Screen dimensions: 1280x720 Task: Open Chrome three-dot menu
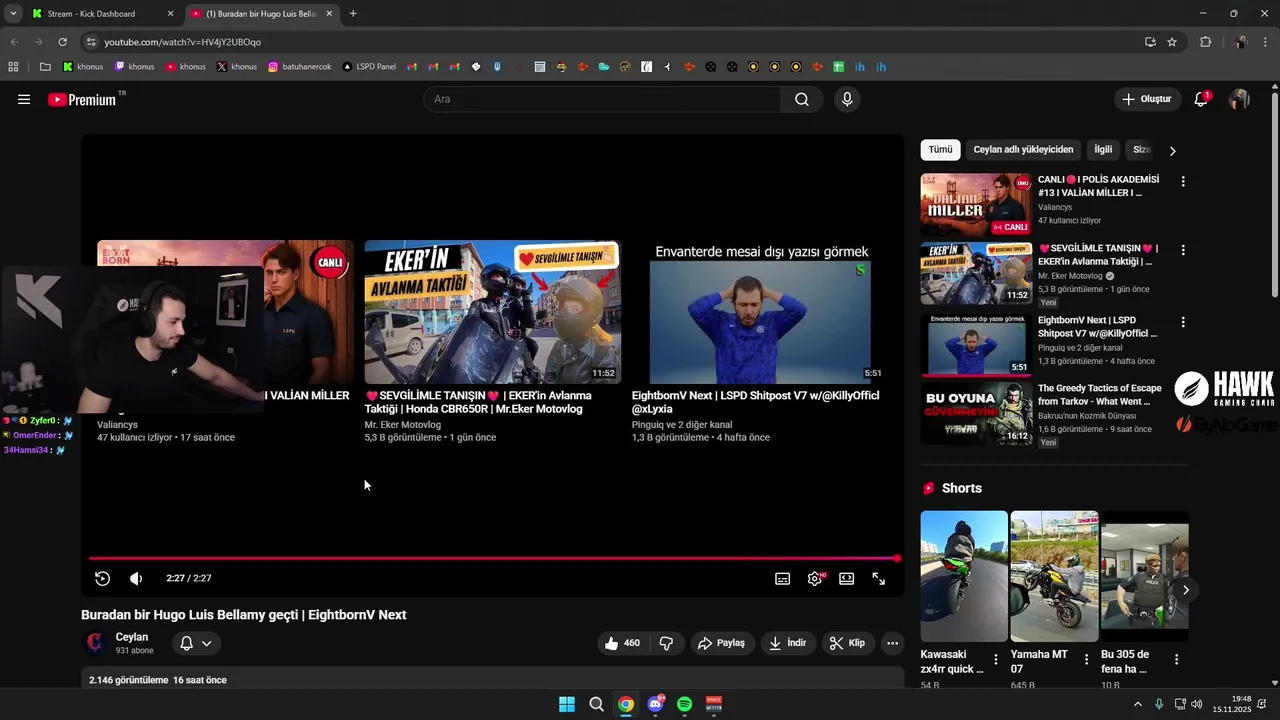1265,42
